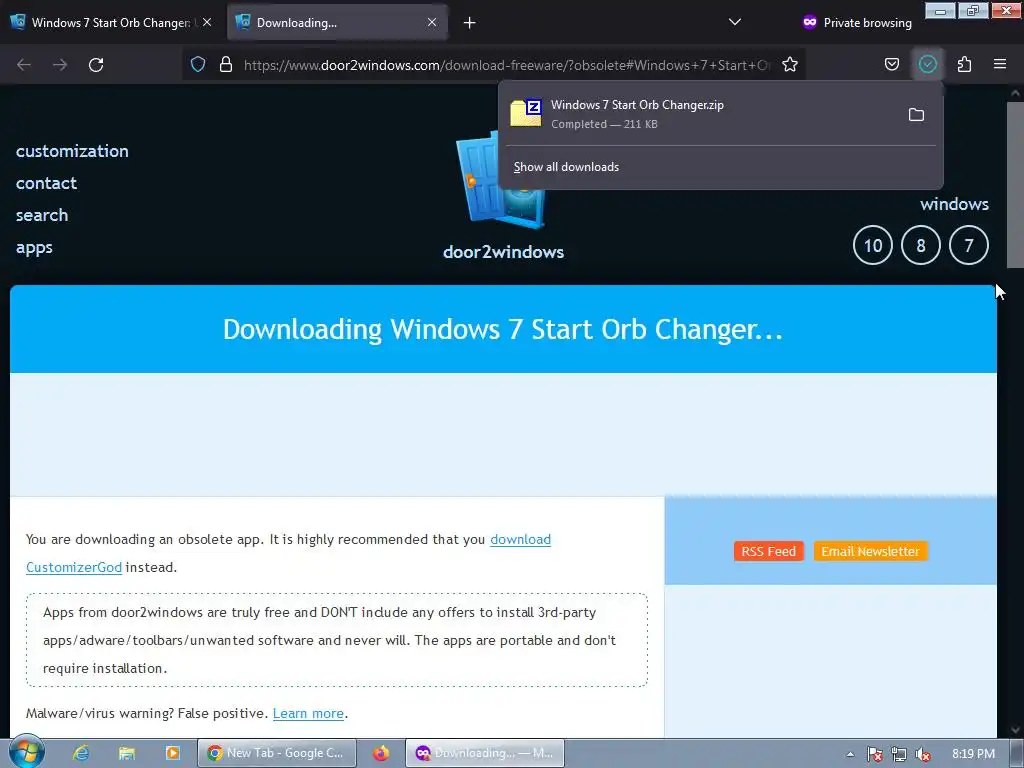Bookmark this page with the star icon
The width and height of the screenshot is (1024, 768).
coord(790,65)
